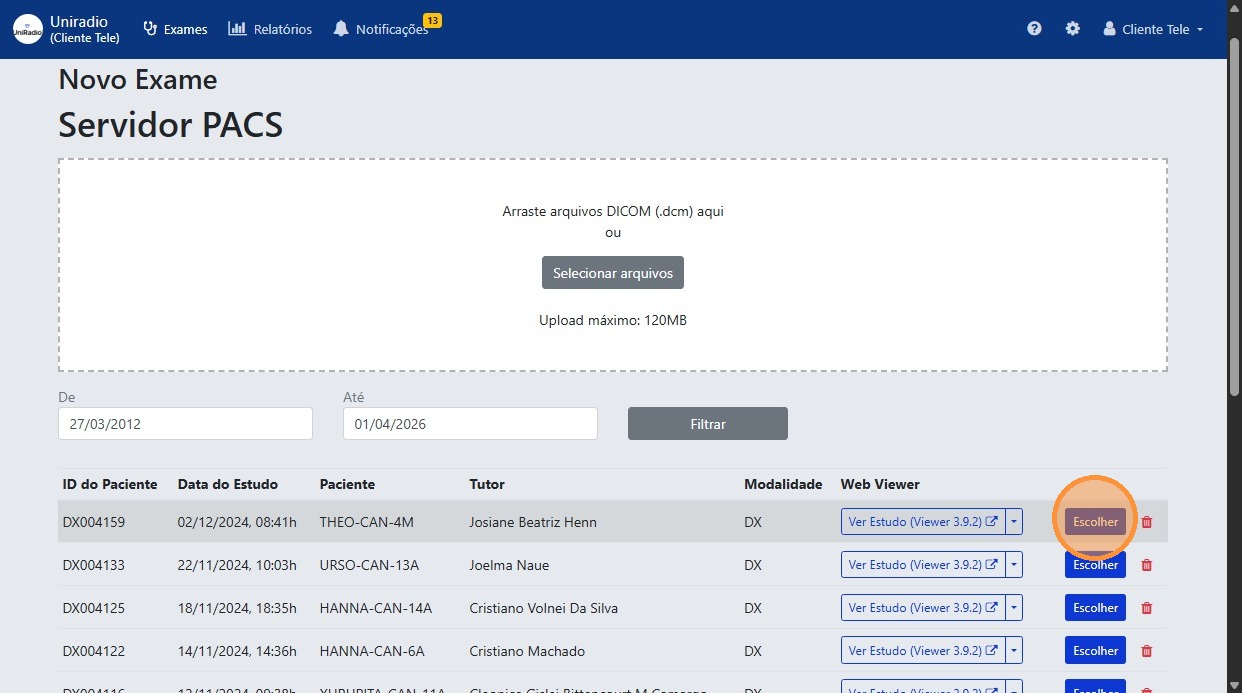The width and height of the screenshot is (1242, 693).
Task: Expand viewer options dropdown for THEO-CAN-4M
Action: point(1015,522)
